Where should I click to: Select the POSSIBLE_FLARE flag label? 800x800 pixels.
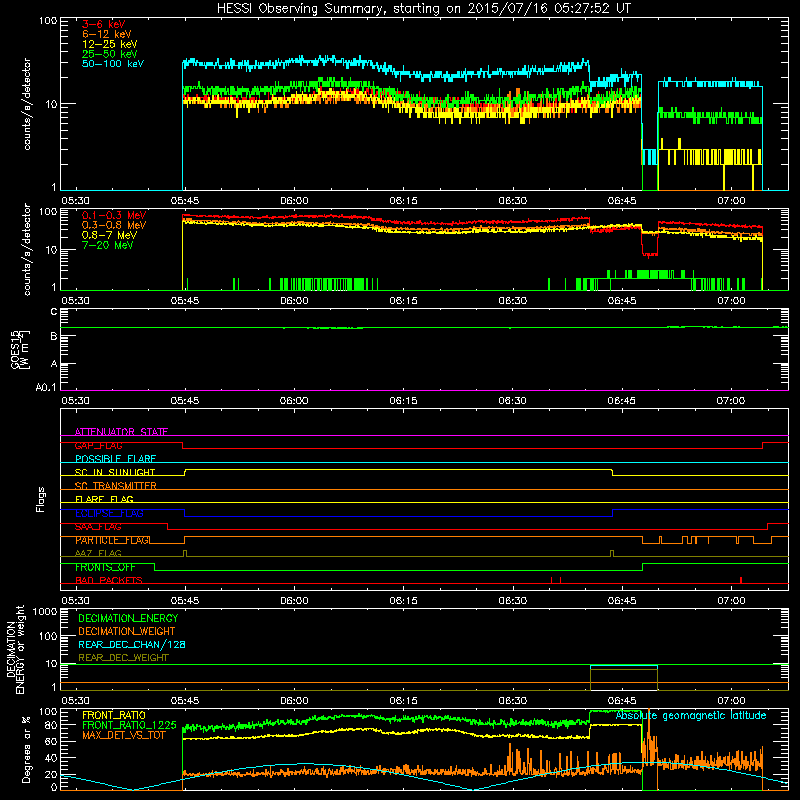coord(115,459)
